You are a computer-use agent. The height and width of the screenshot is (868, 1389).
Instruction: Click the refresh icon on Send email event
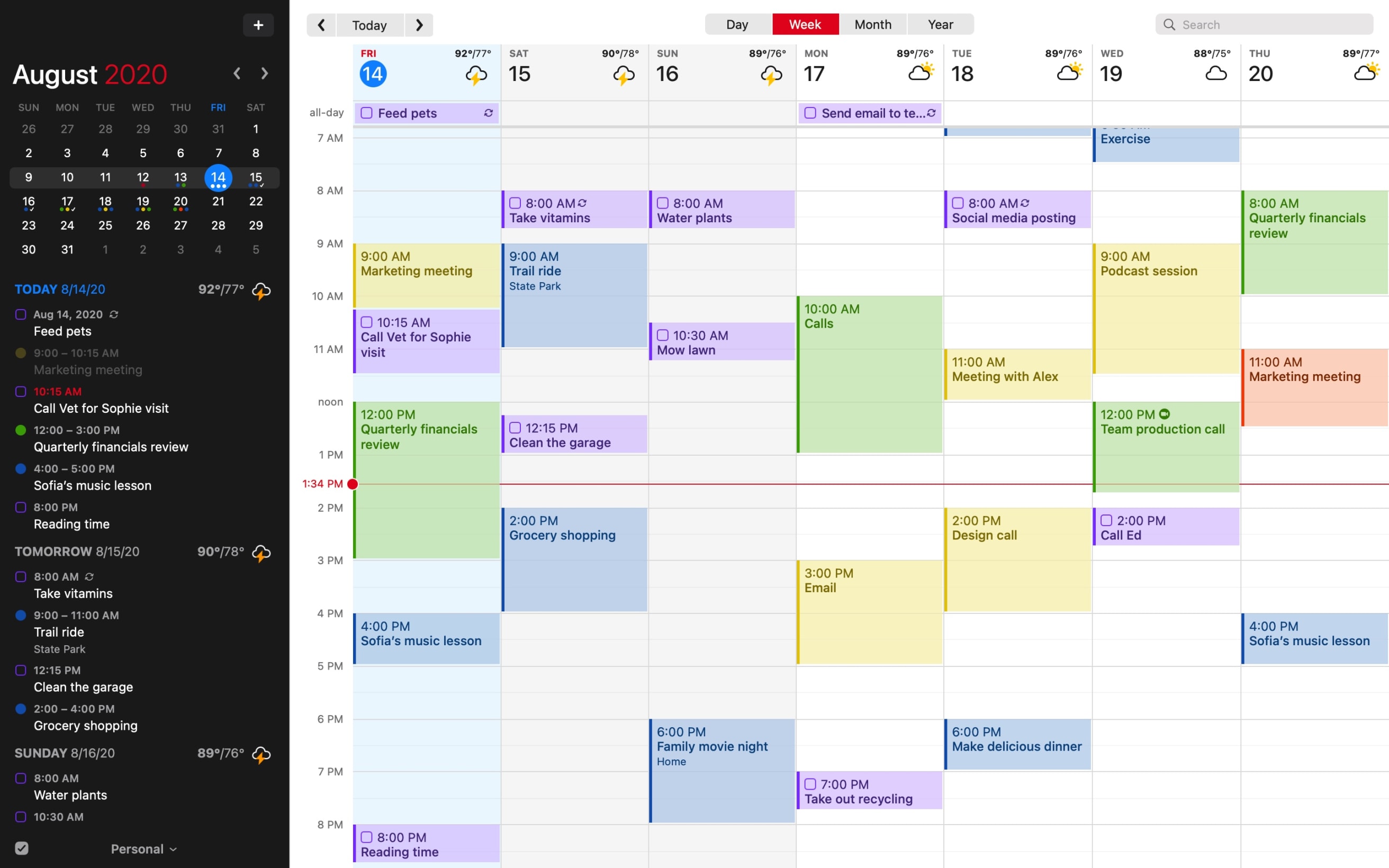point(930,113)
